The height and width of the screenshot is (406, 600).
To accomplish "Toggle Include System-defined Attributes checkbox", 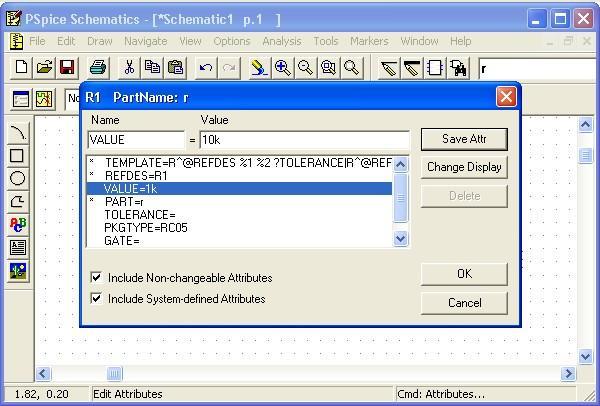I will point(96,298).
